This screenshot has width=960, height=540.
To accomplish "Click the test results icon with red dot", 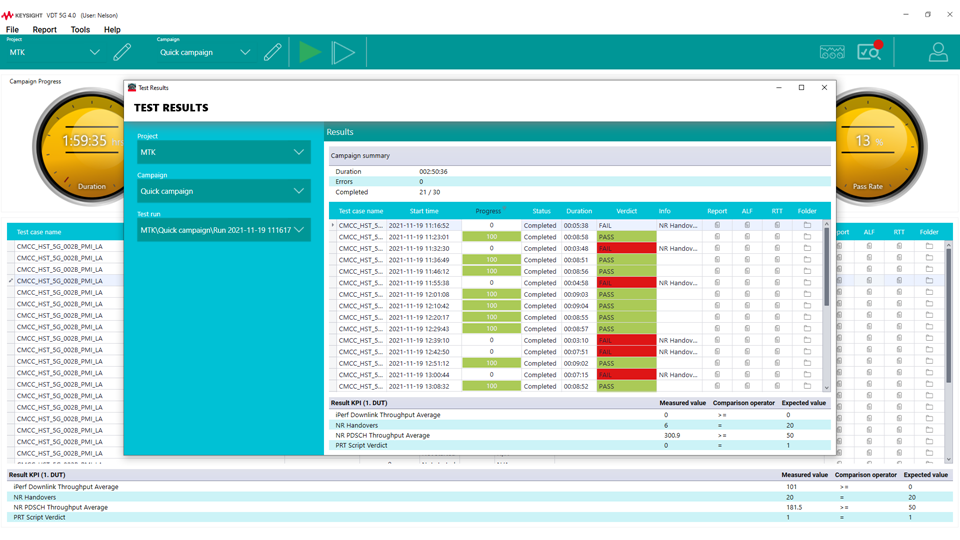I will tap(869, 52).
